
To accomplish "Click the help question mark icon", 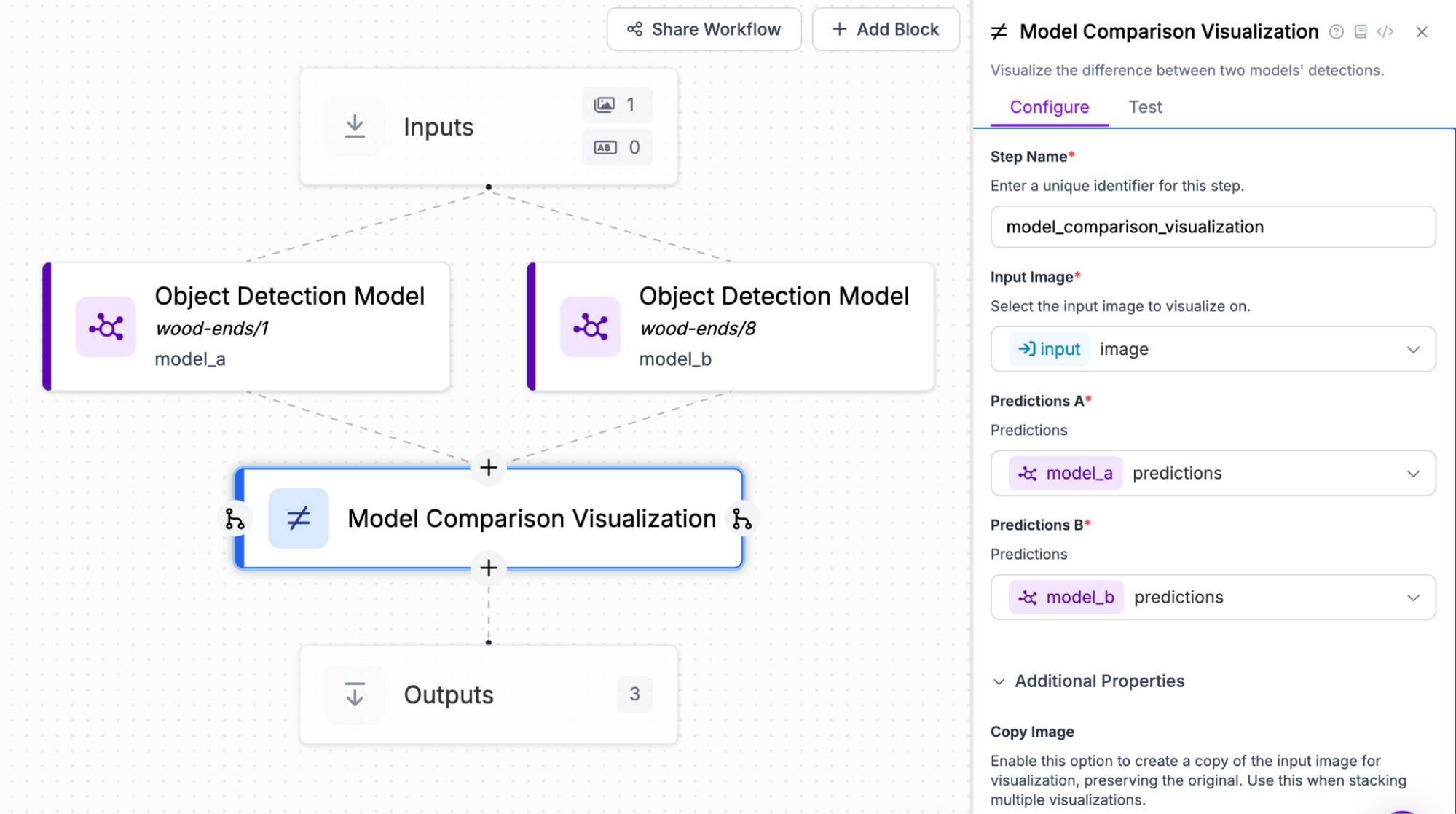I will [1336, 31].
